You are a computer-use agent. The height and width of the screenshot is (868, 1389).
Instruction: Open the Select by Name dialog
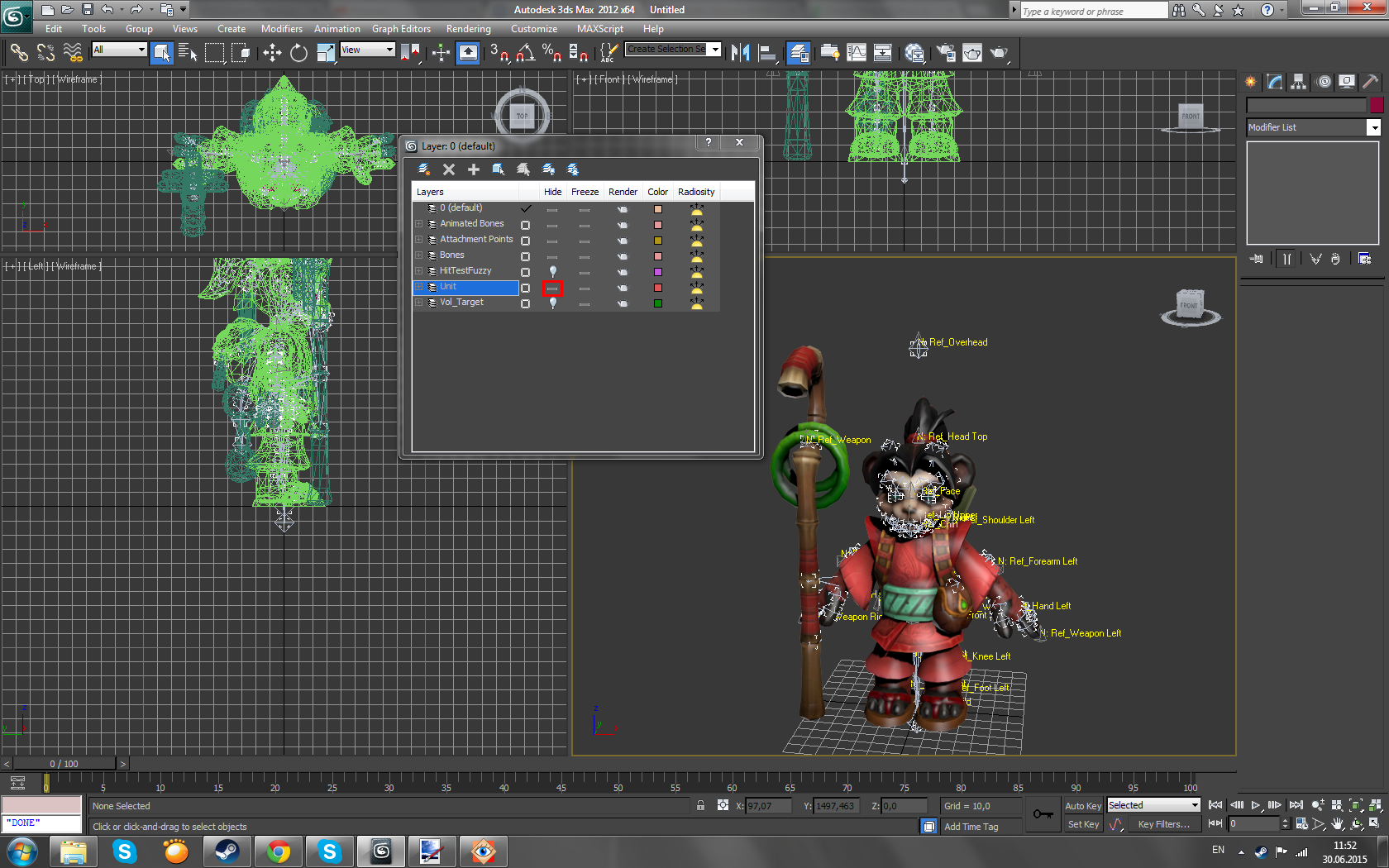click(x=188, y=53)
